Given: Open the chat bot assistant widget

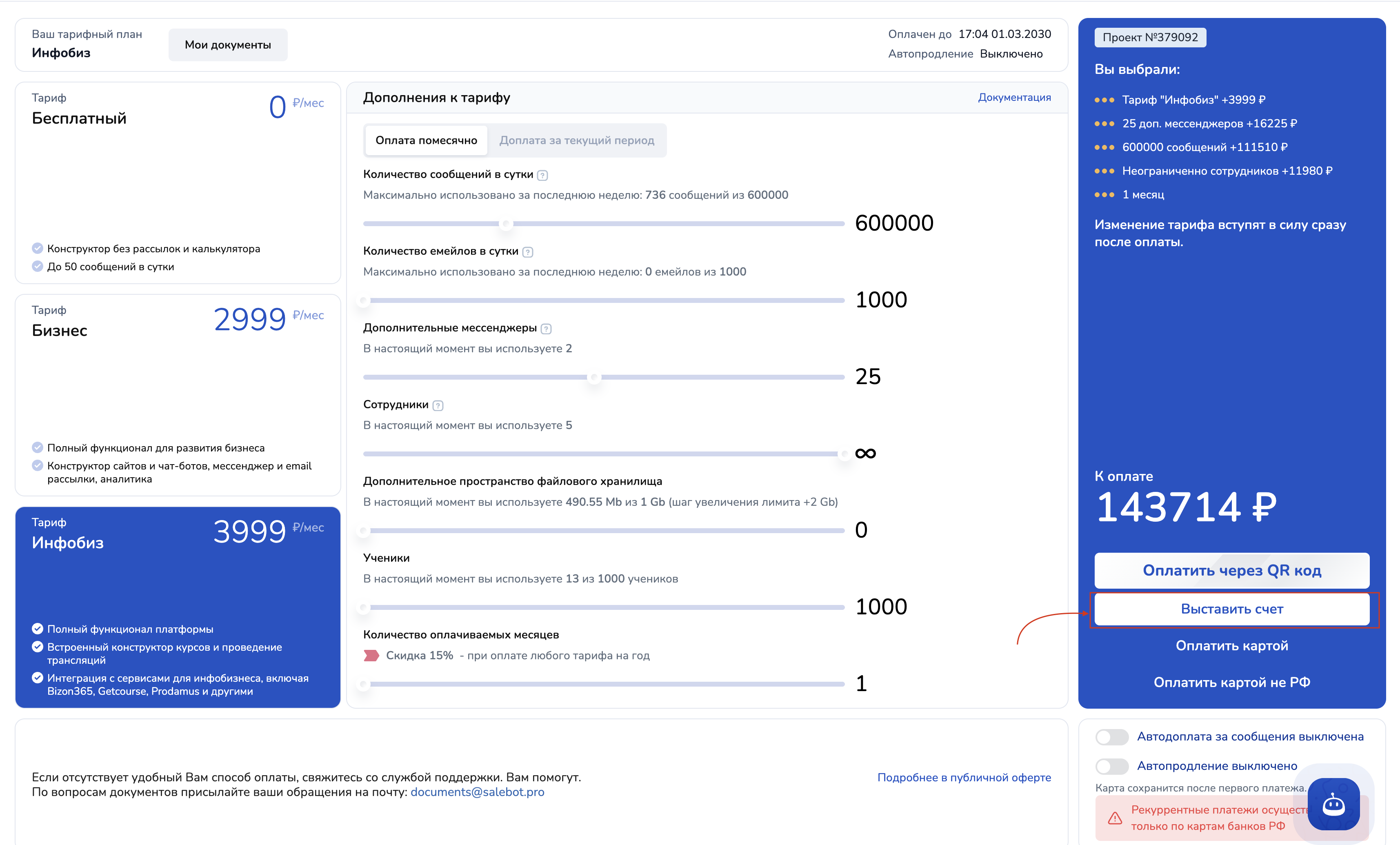Looking at the screenshot, I should [1333, 803].
